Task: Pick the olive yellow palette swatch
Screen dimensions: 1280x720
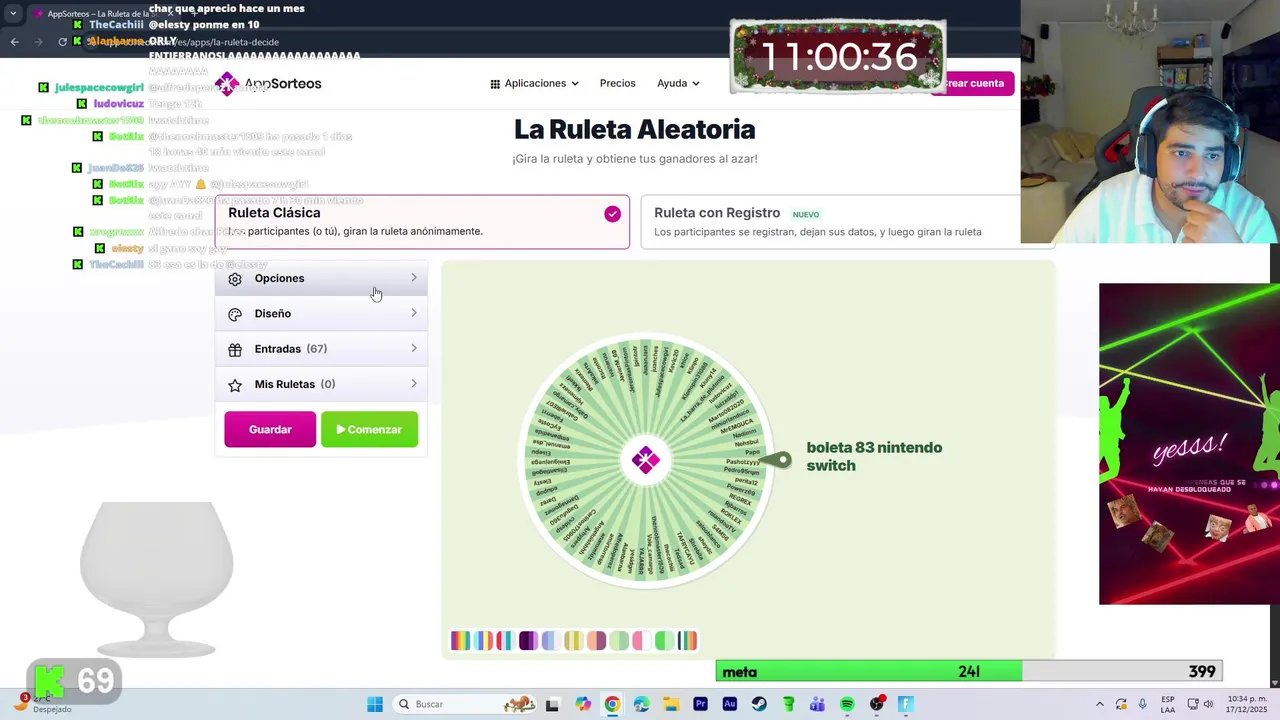Action: [574, 641]
